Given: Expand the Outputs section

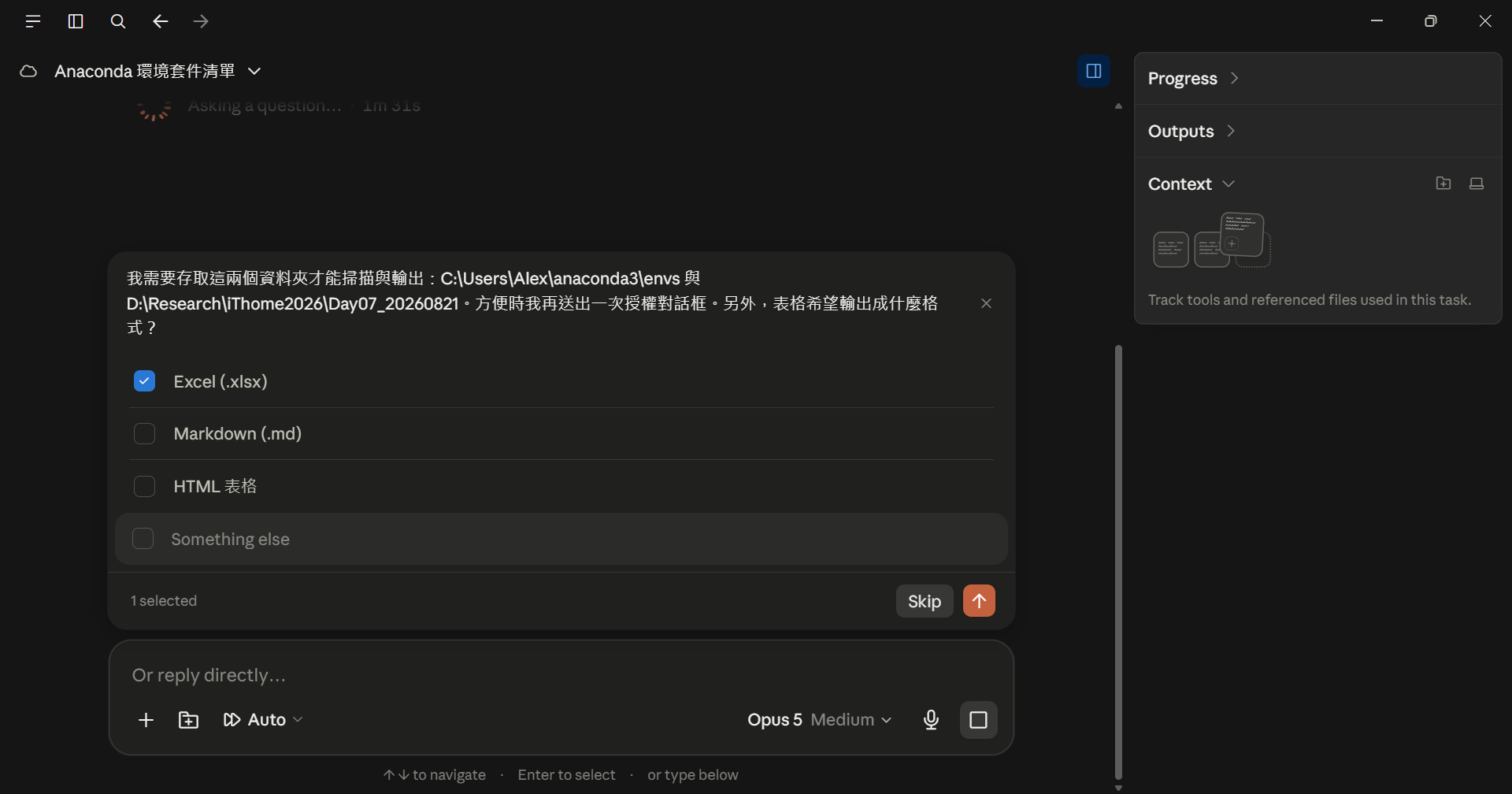Looking at the screenshot, I should tap(1191, 131).
